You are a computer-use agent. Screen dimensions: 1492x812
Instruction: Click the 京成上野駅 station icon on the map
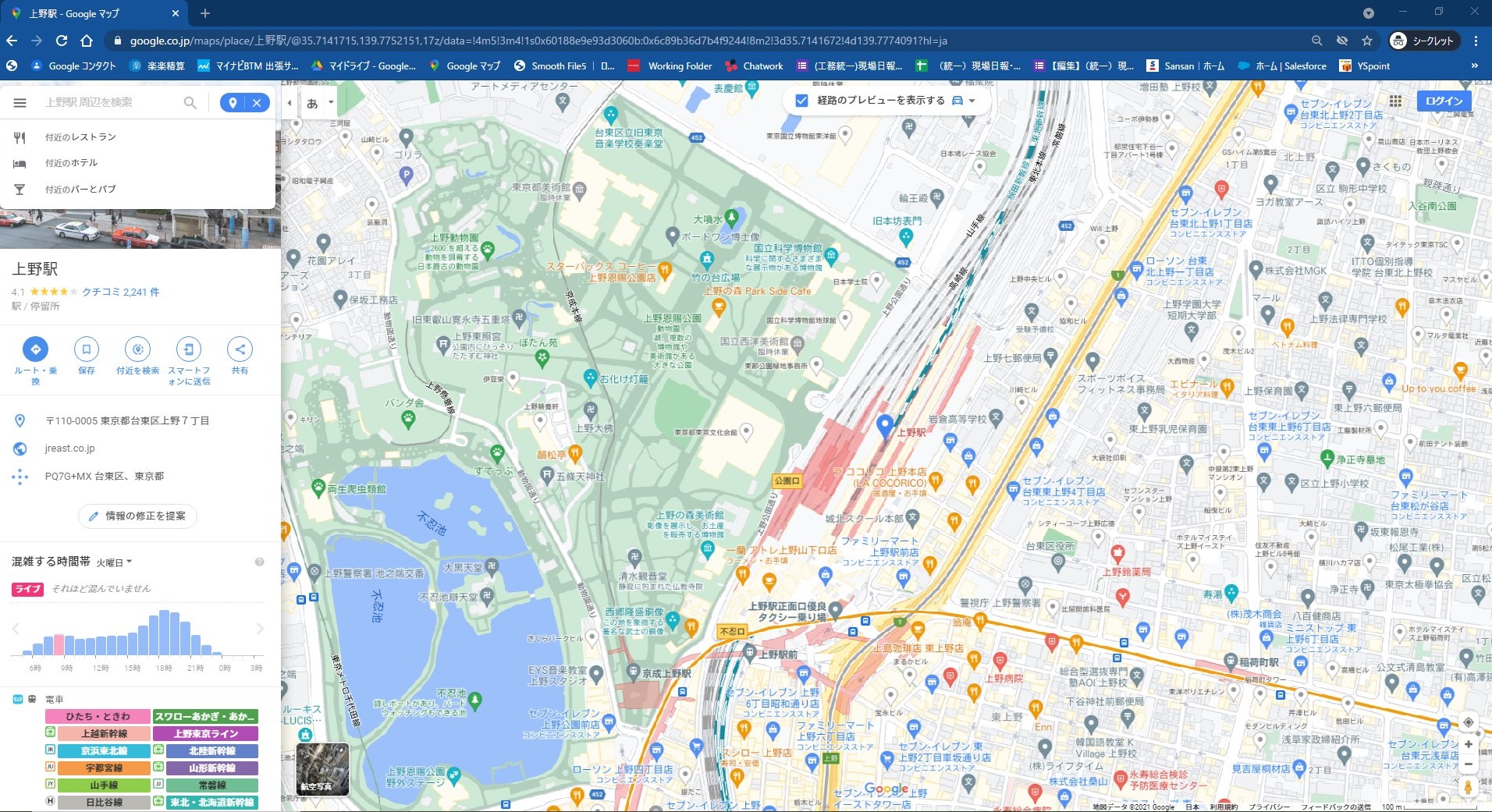pyautogui.click(x=634, y=672)
